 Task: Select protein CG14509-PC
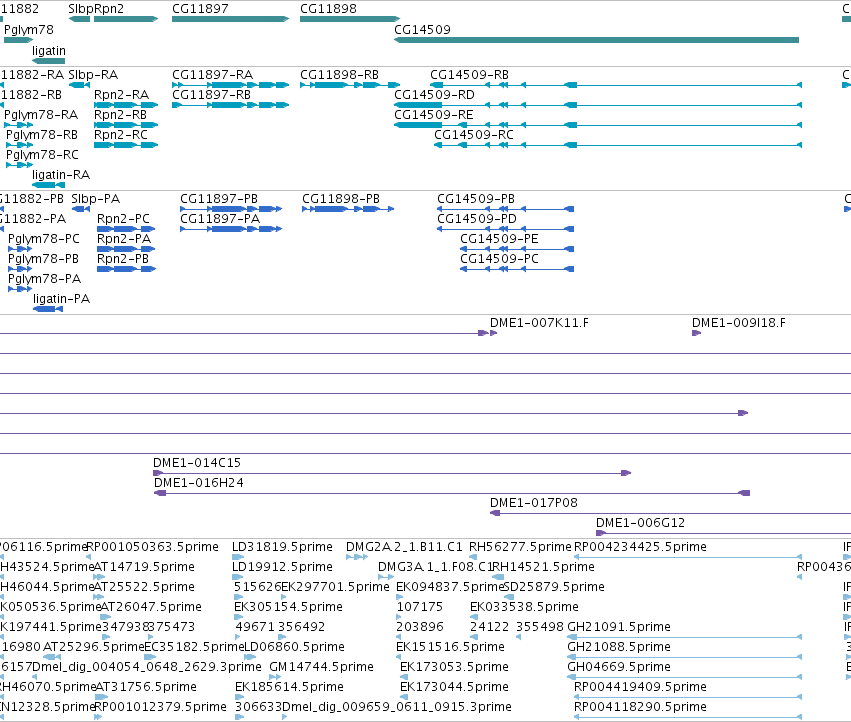[x=499, y=259]
